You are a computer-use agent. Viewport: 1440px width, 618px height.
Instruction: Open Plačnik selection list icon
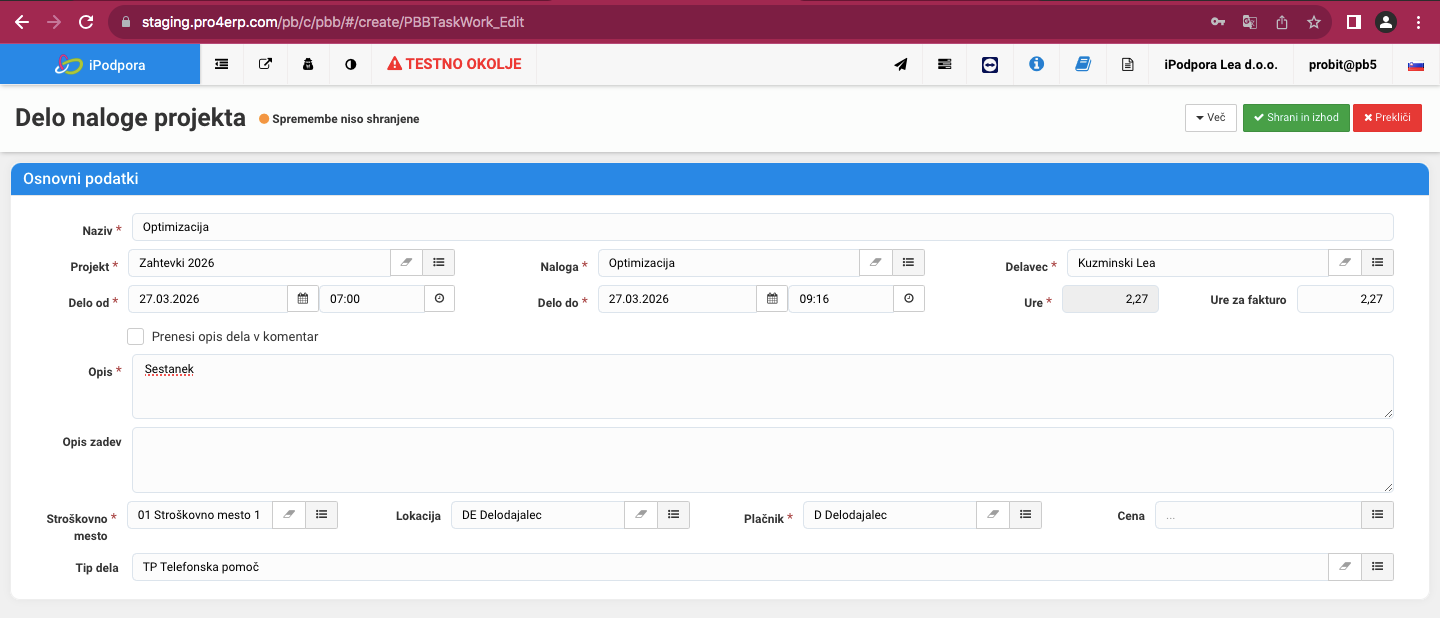1025,515
